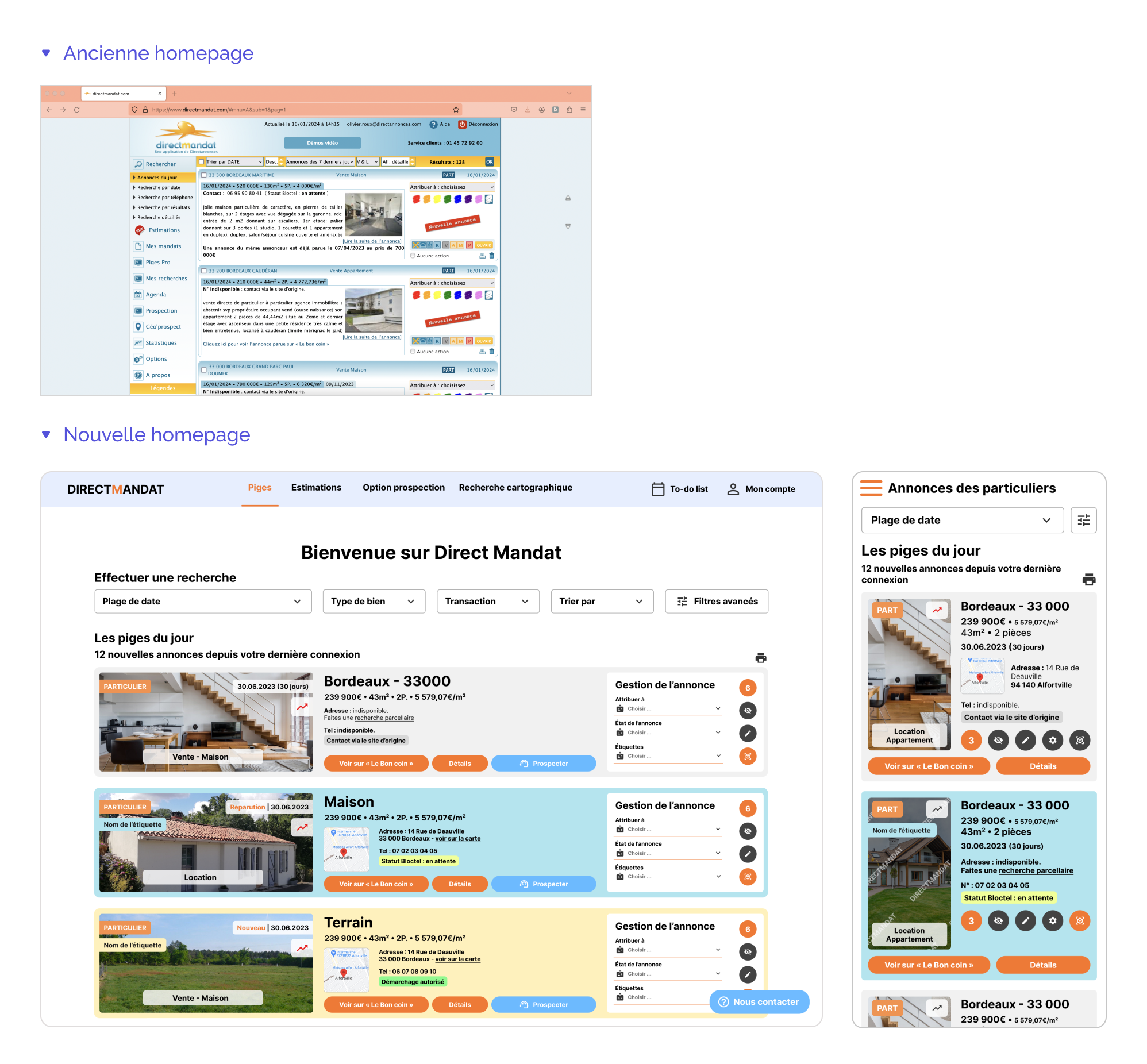The width and height of the screenshot is (1147, 1064).
Task: Open To-do list calendar icon
Action: [657, 489]
